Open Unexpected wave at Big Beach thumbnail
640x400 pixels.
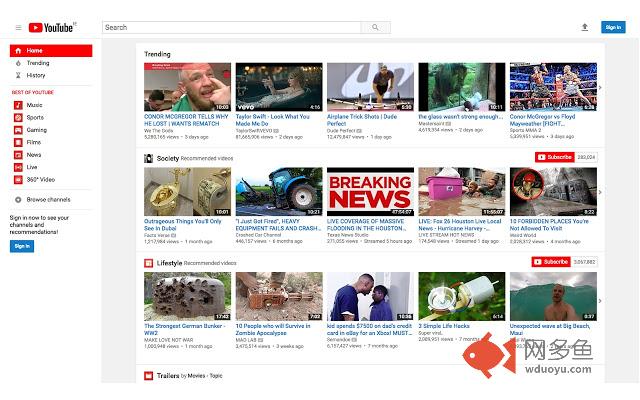(553, 296)
